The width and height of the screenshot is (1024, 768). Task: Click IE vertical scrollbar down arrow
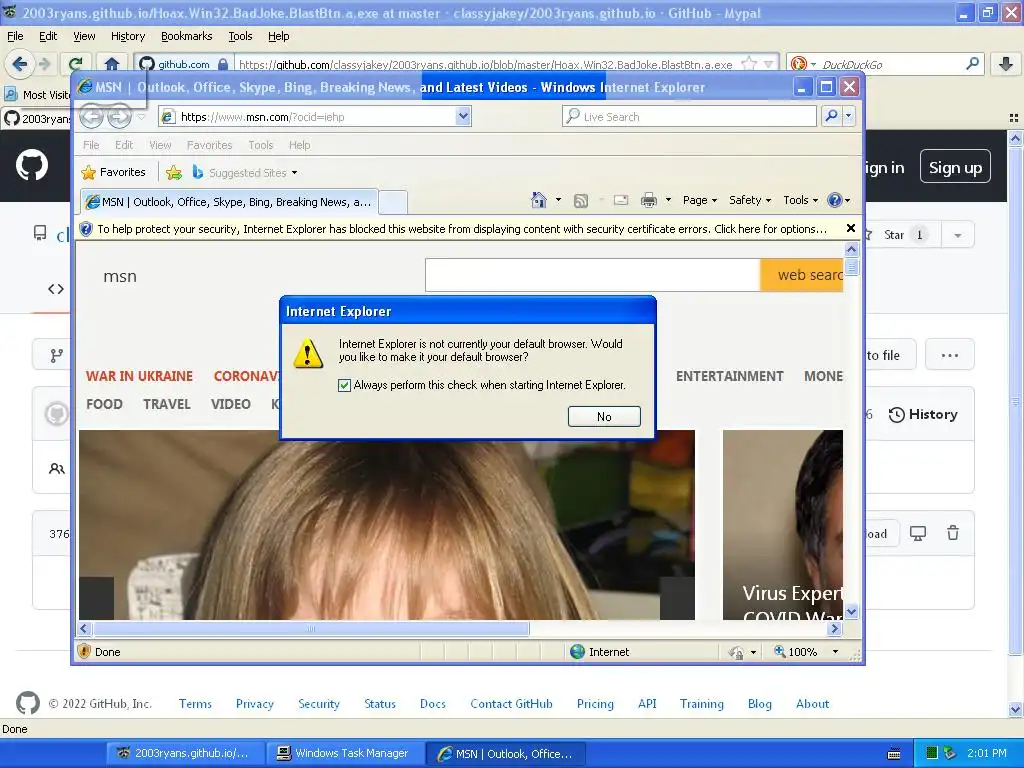(x=851, y=612)
